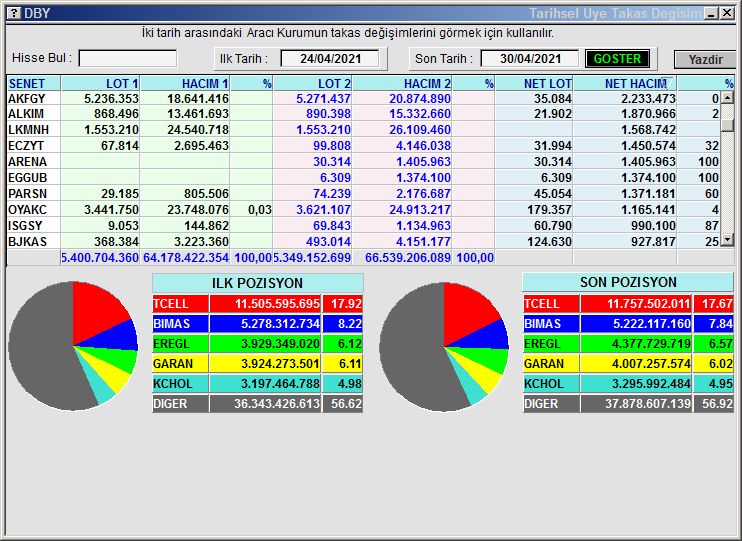Sort by the LOT 1 column header
Screen dimensions: 742x541
pyautogui.click(x=100, y=83)
